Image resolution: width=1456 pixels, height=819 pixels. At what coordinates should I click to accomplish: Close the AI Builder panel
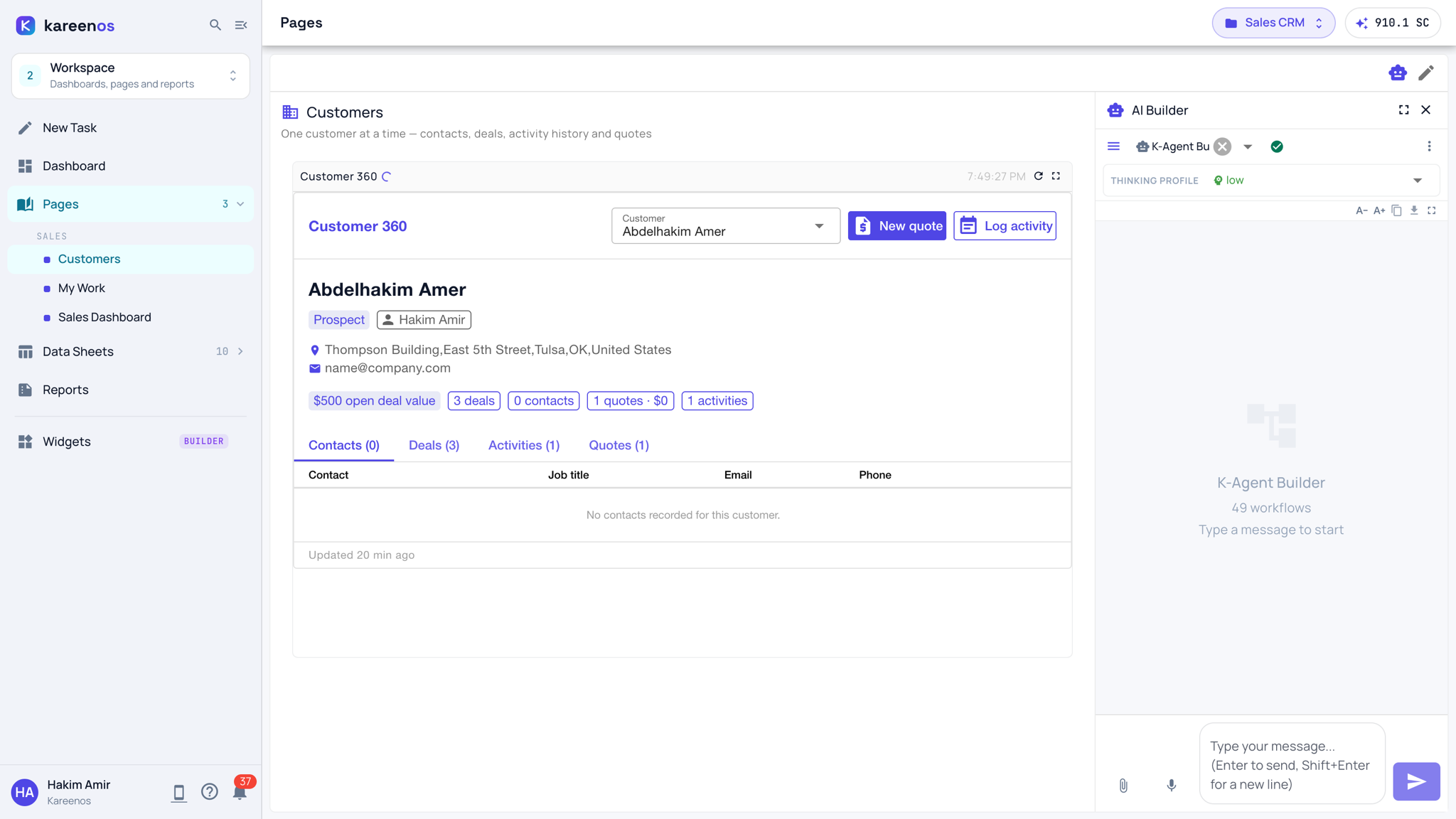click(1426, 110)
